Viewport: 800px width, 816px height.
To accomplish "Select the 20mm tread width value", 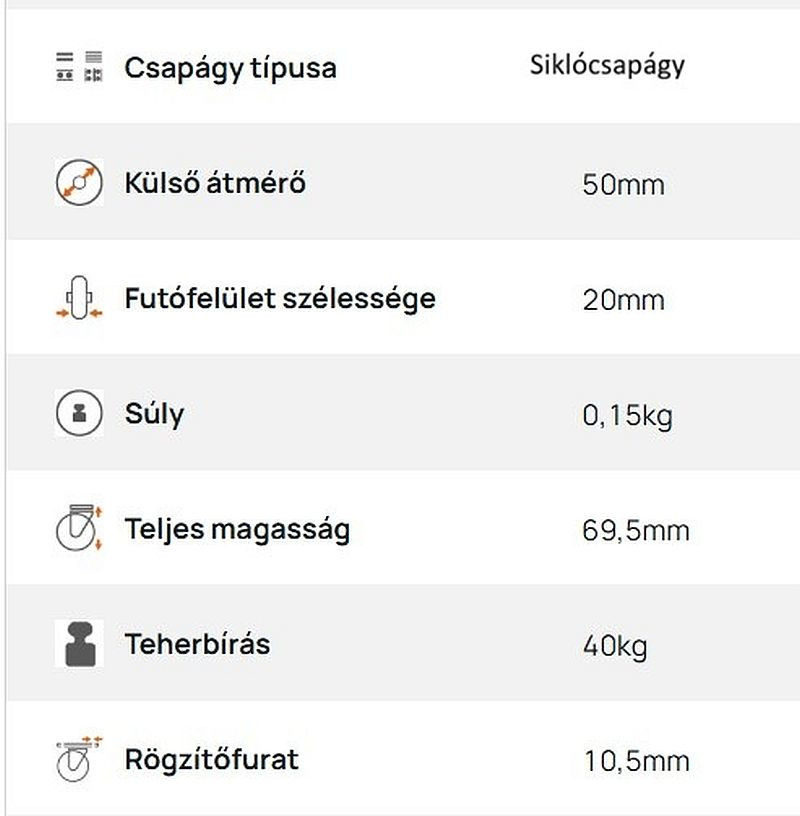I will pos(624,300).
